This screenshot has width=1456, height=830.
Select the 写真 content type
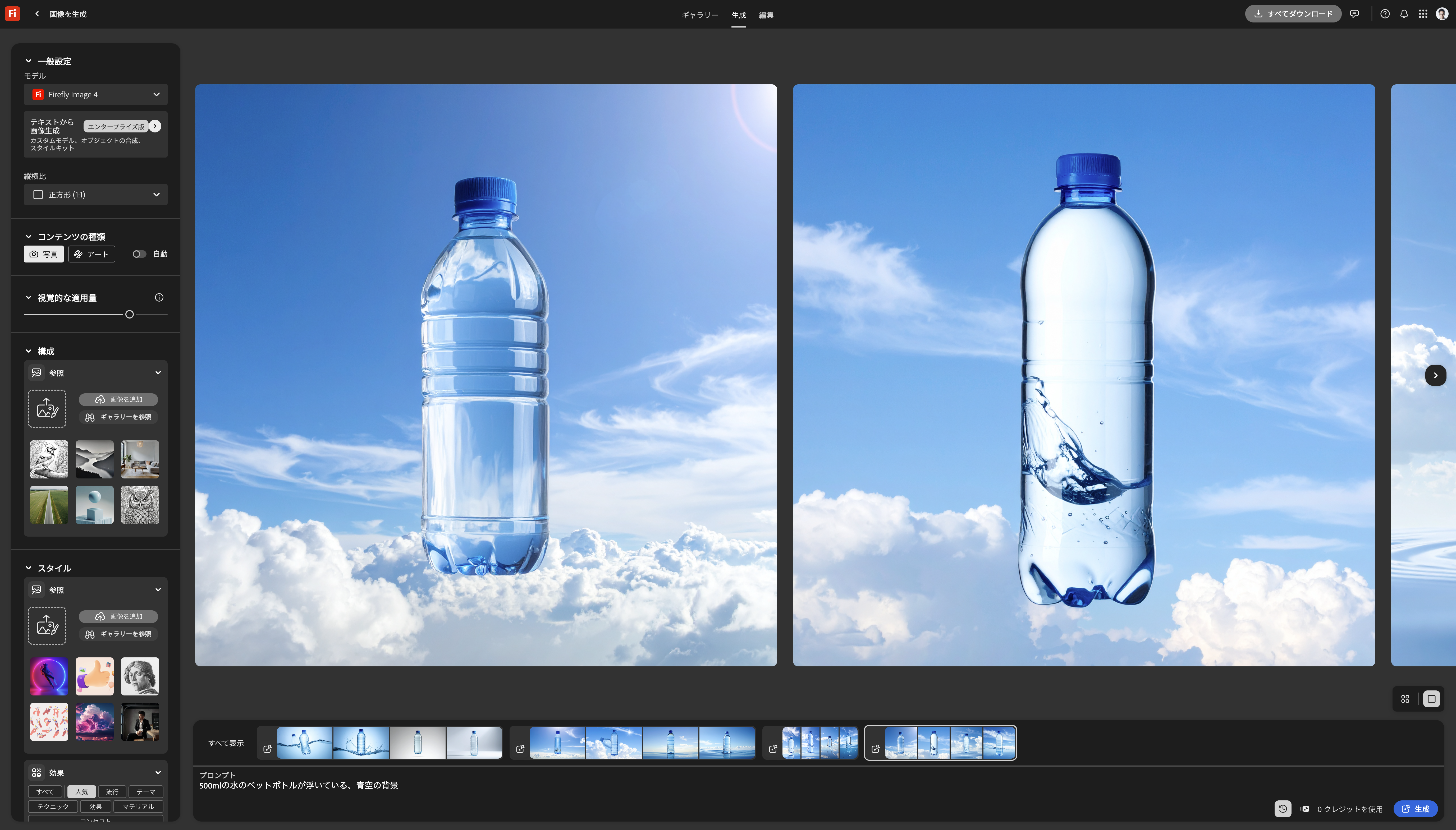click(43, 254)
